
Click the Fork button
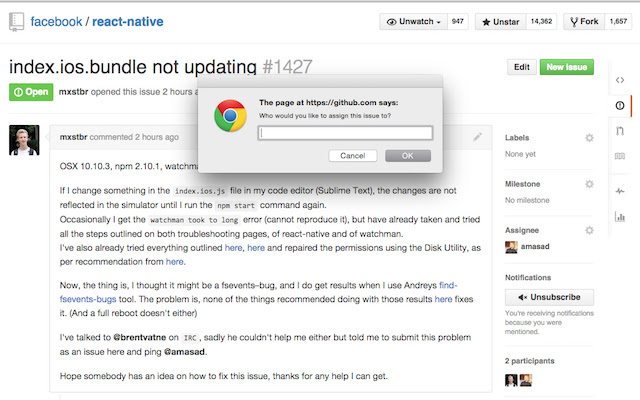tap(584, 22)
